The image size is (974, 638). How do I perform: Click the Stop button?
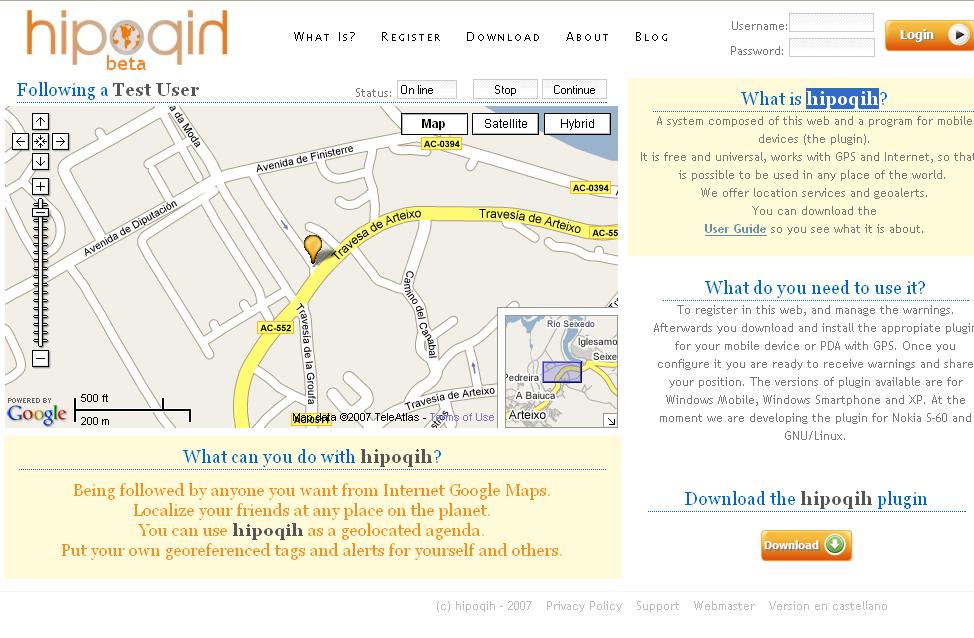[x=505, y=89]
